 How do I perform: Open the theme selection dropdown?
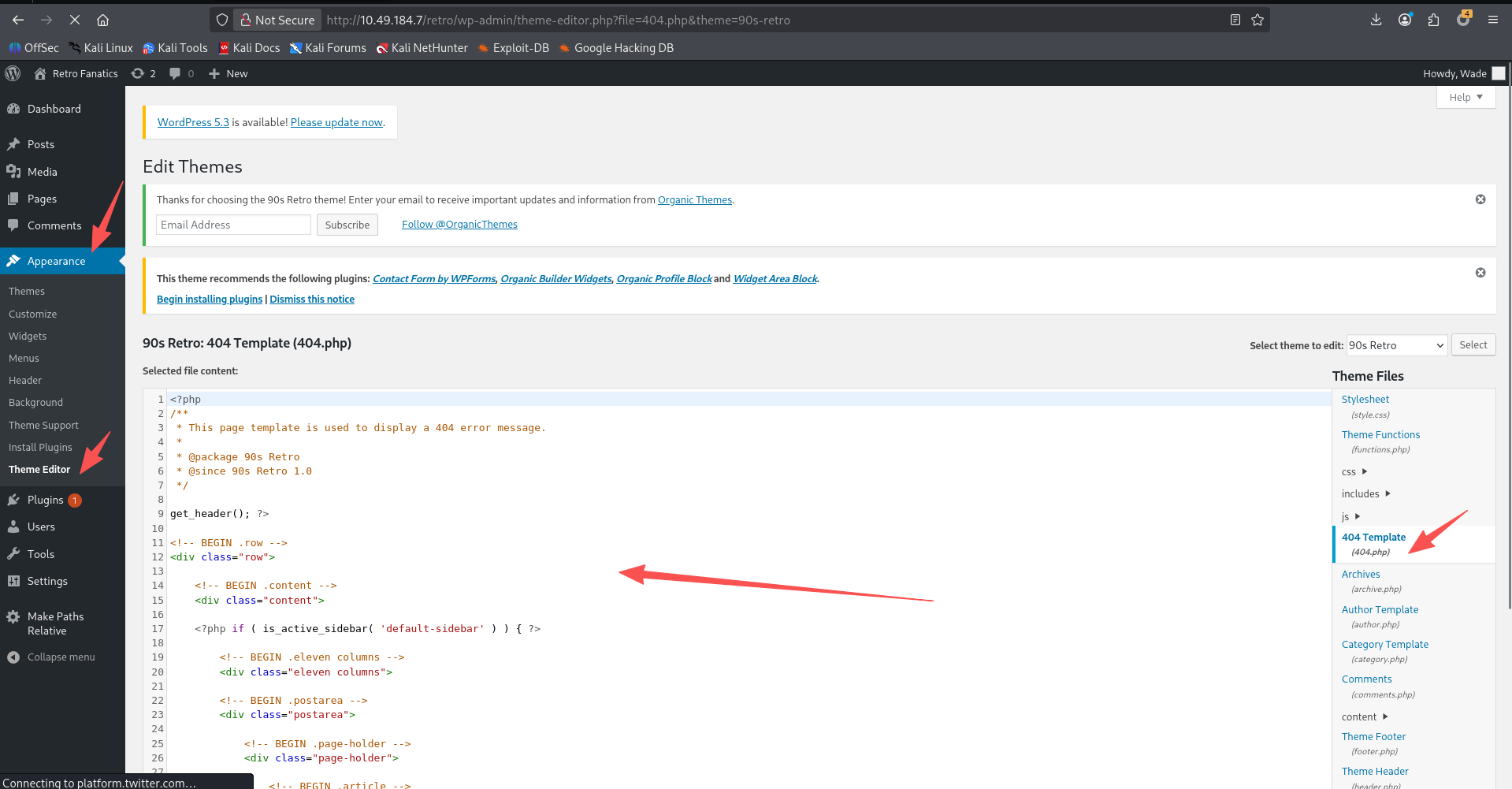(x=1396, y=345)
